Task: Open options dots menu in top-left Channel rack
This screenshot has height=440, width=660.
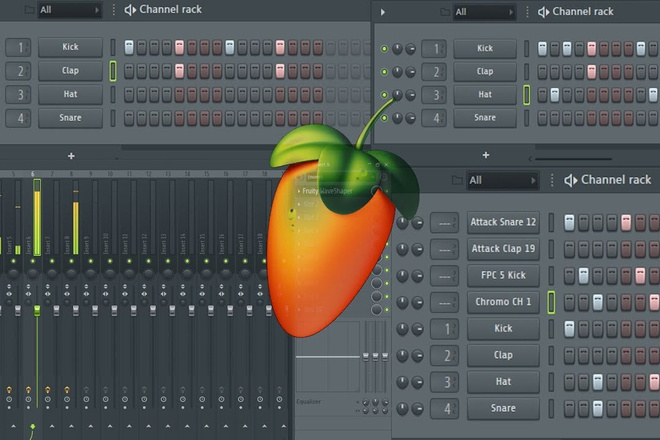Action: [x=114, y=10]
